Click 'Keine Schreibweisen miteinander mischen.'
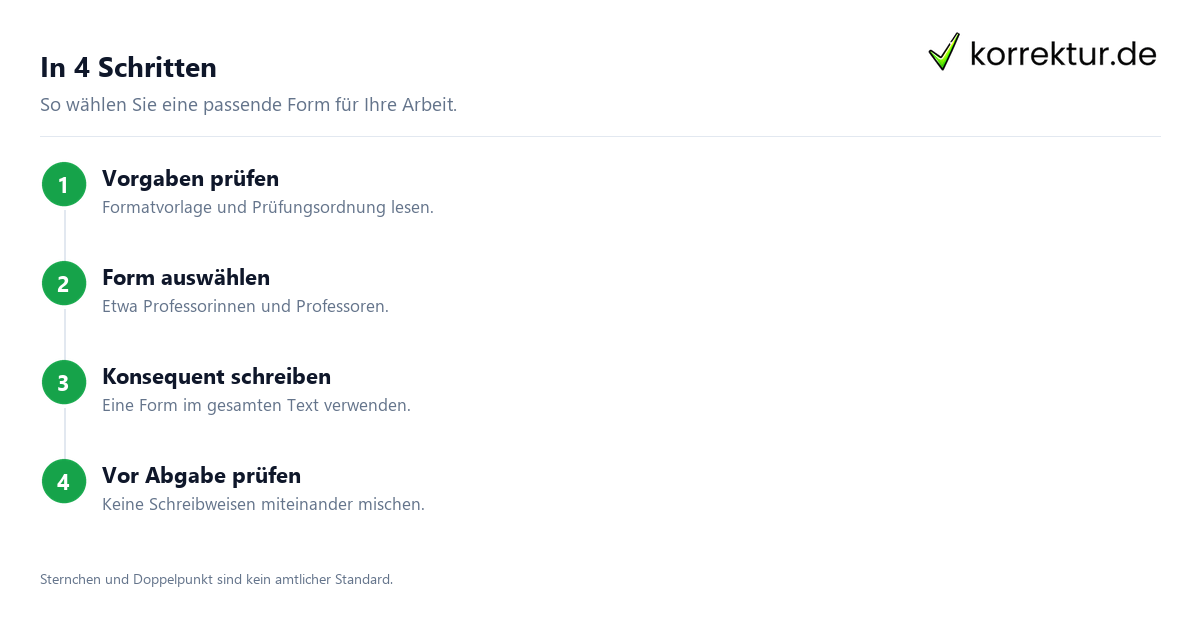The height and width of the screenshot is (630, 1200). point(263,504)
